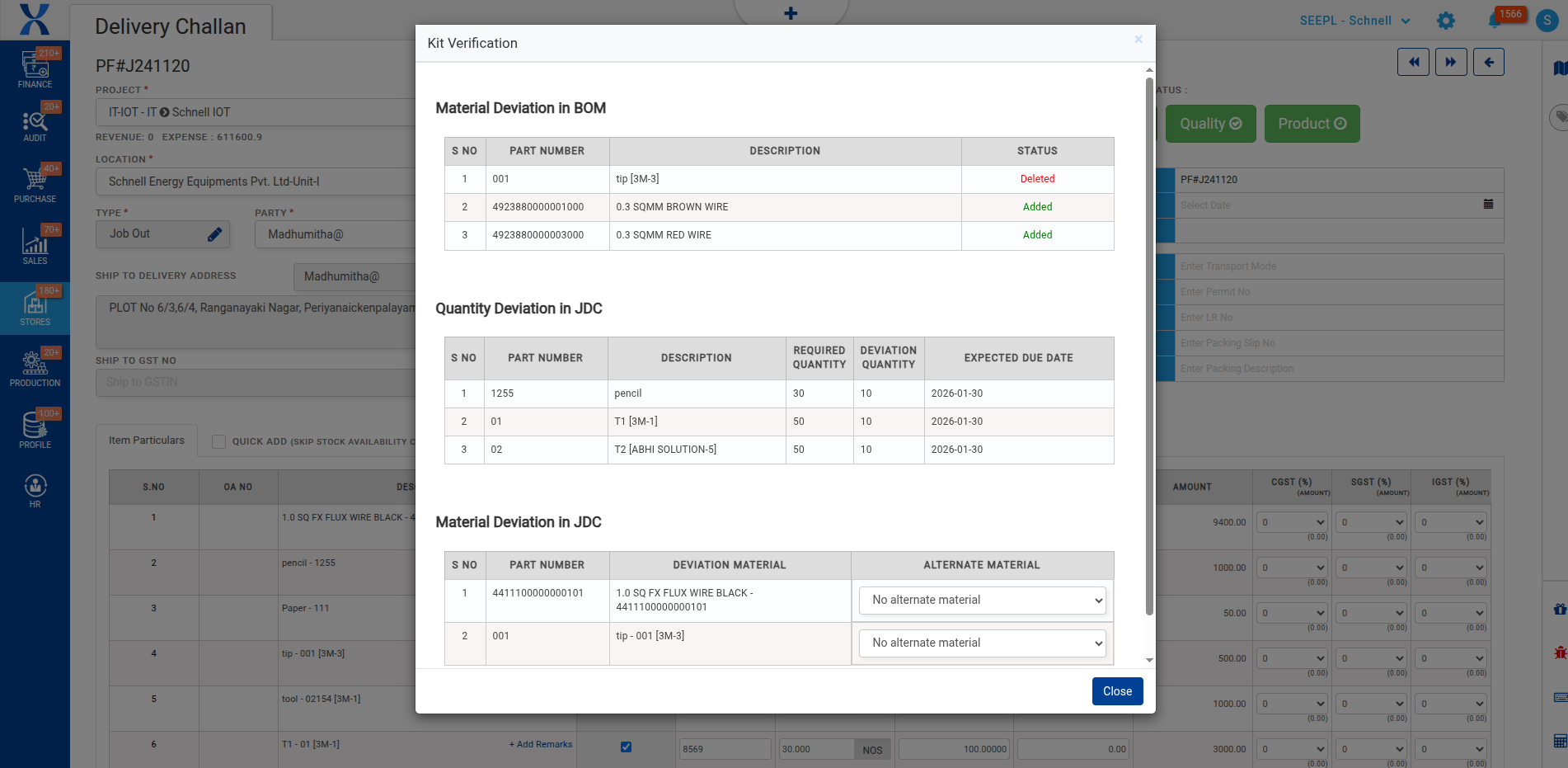Enable the Quick Add checkbox
This screenshot has height=768, width=1568.
(x=219, y=441)
